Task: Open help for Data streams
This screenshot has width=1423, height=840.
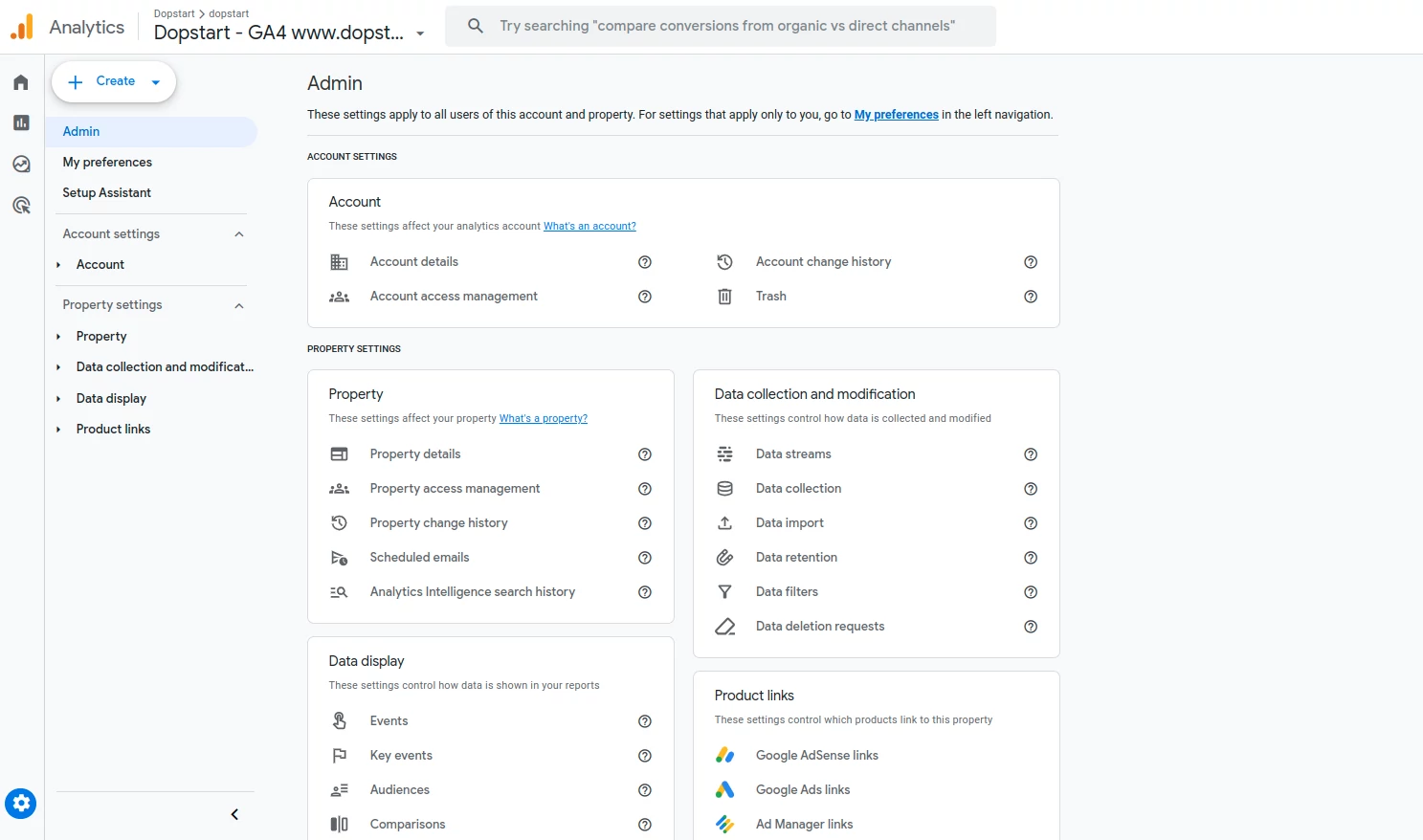Action: point(1031,454)
